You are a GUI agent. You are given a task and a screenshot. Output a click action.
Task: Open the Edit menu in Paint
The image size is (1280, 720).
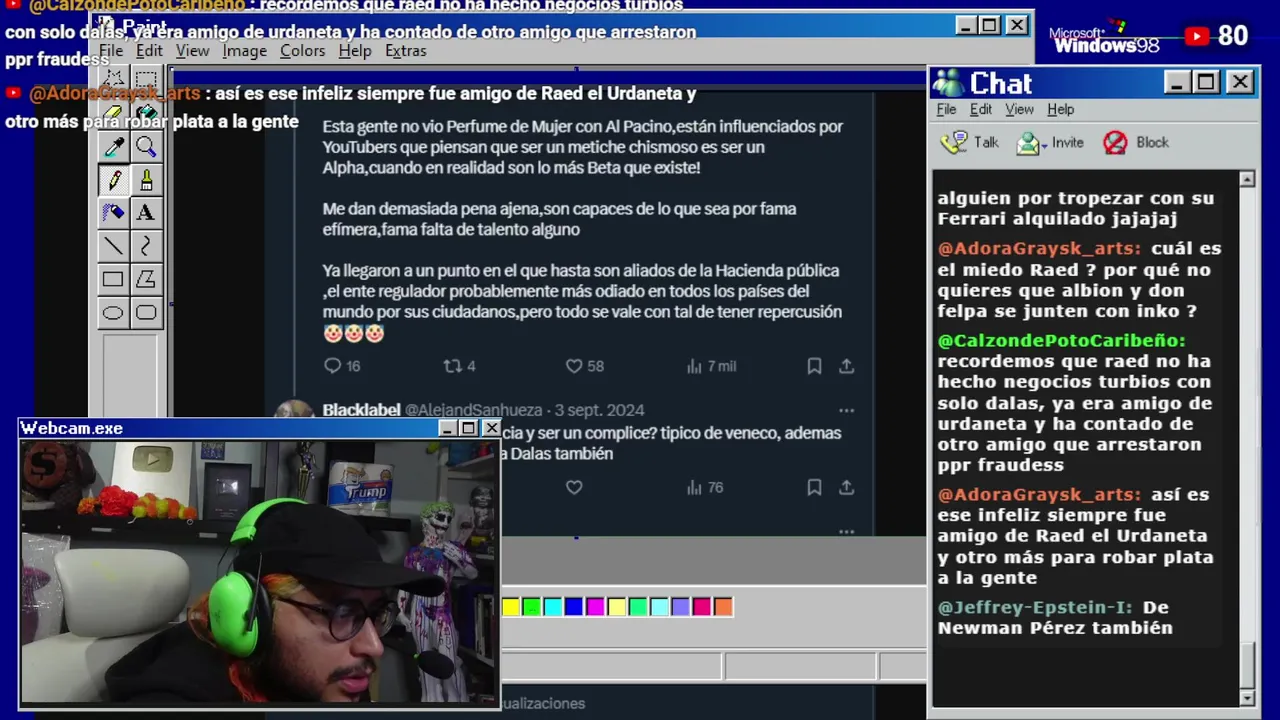(x=149, y=51)
